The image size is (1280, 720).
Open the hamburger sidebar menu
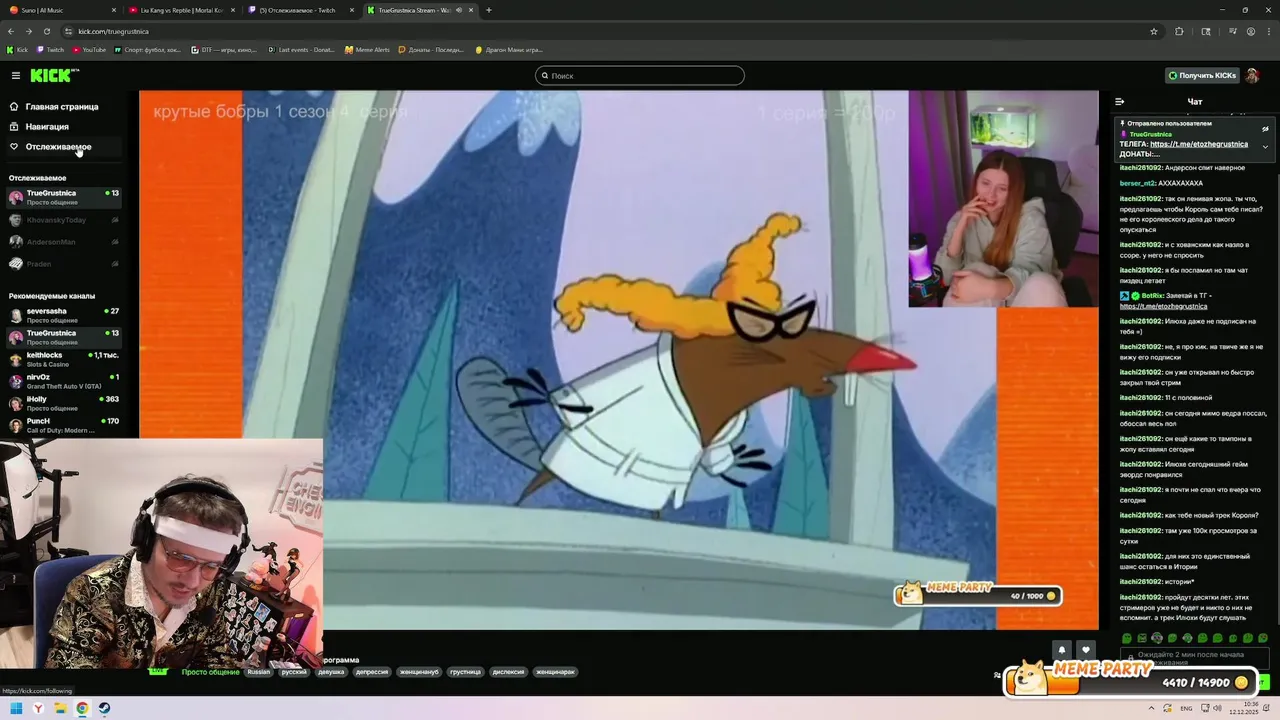click(15, 75)
